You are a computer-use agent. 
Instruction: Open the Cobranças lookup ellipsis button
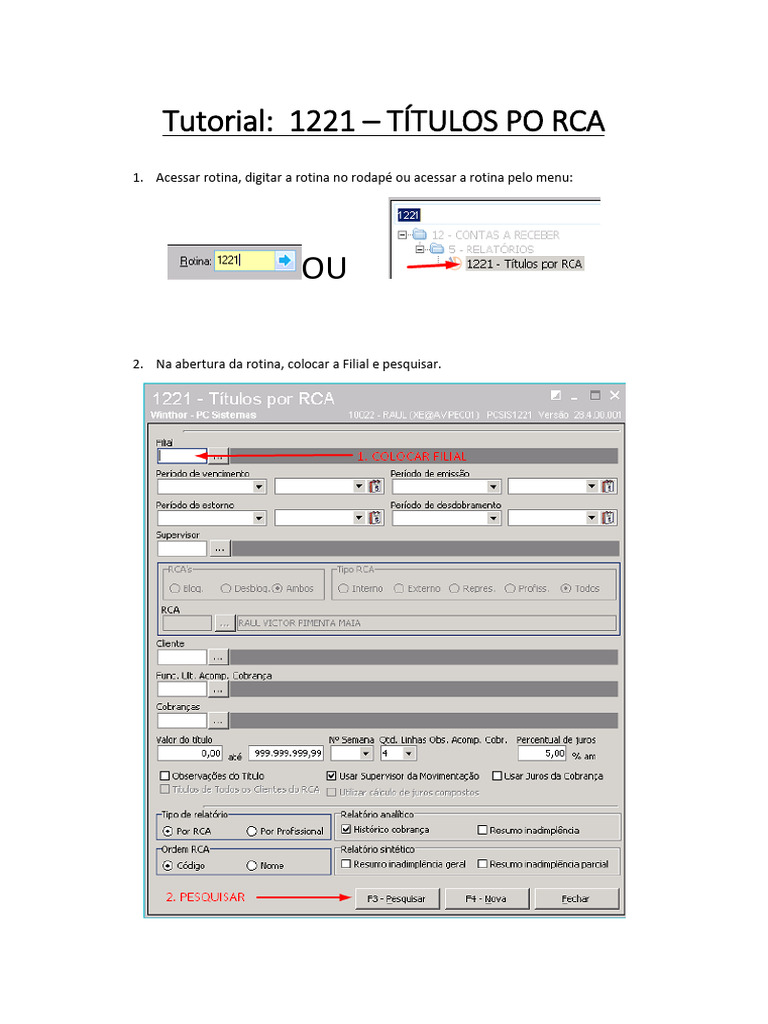(218, 721)
